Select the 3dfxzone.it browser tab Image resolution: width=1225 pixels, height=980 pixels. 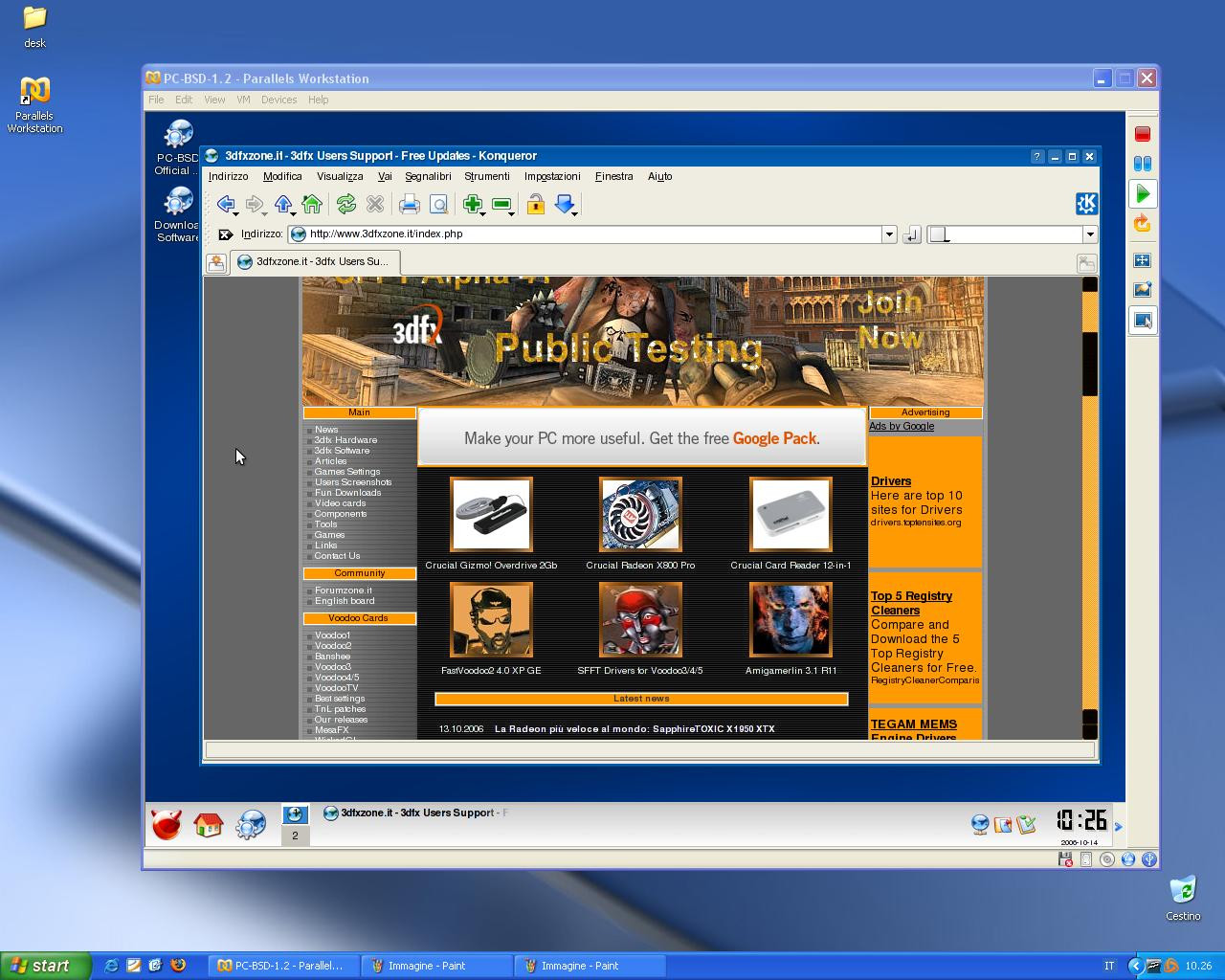coord(315,261)
